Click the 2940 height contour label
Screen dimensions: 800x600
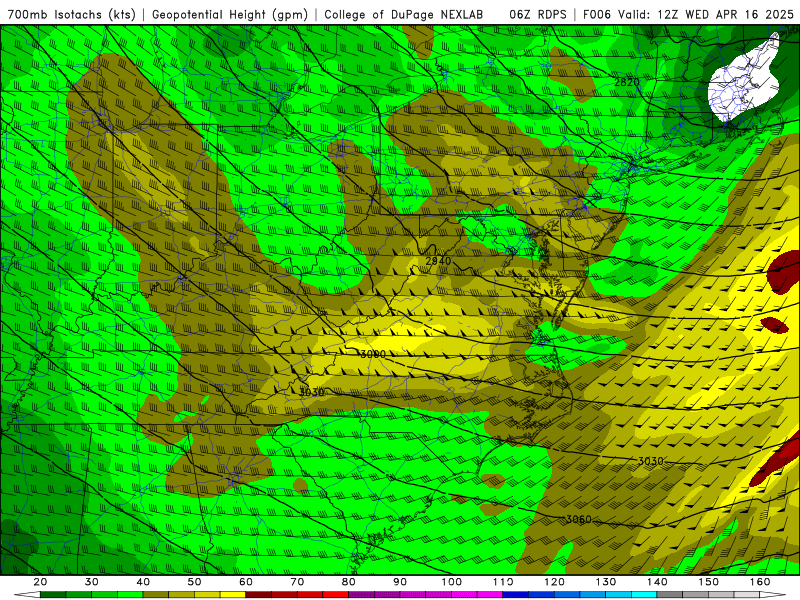(438, 261)
